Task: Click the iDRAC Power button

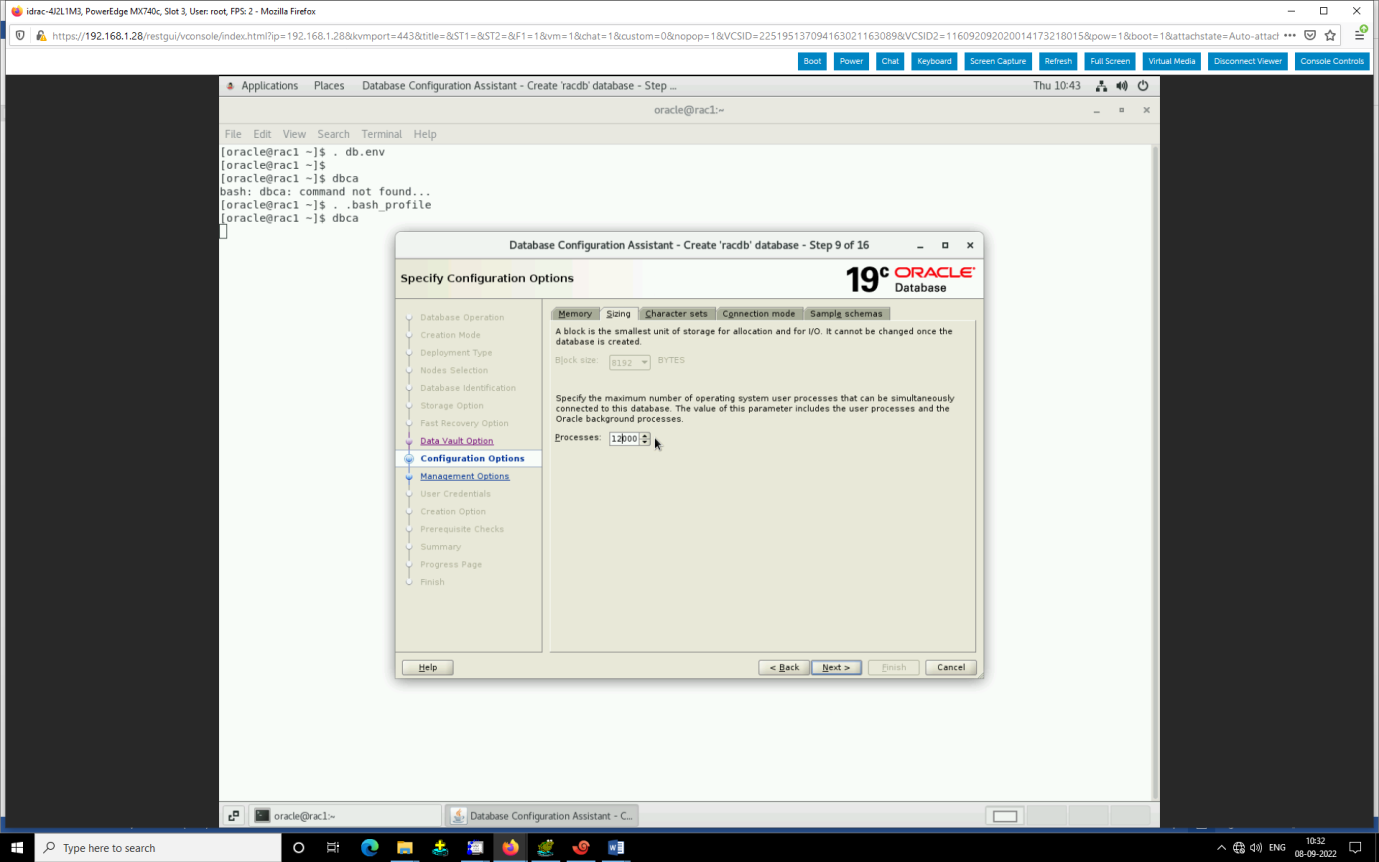Action: pos(851,61)
